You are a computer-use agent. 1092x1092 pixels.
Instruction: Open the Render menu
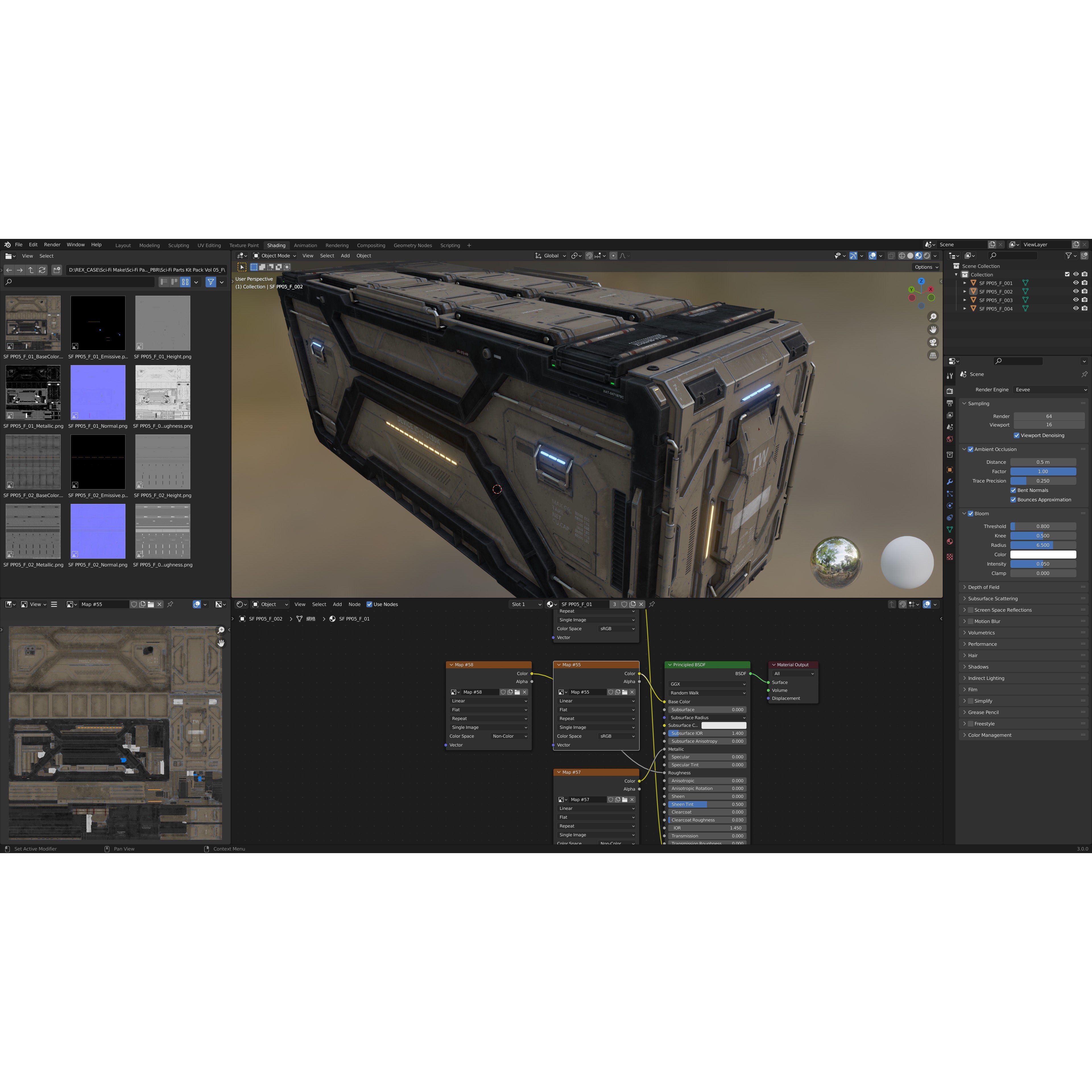click(x=52, y=245)
